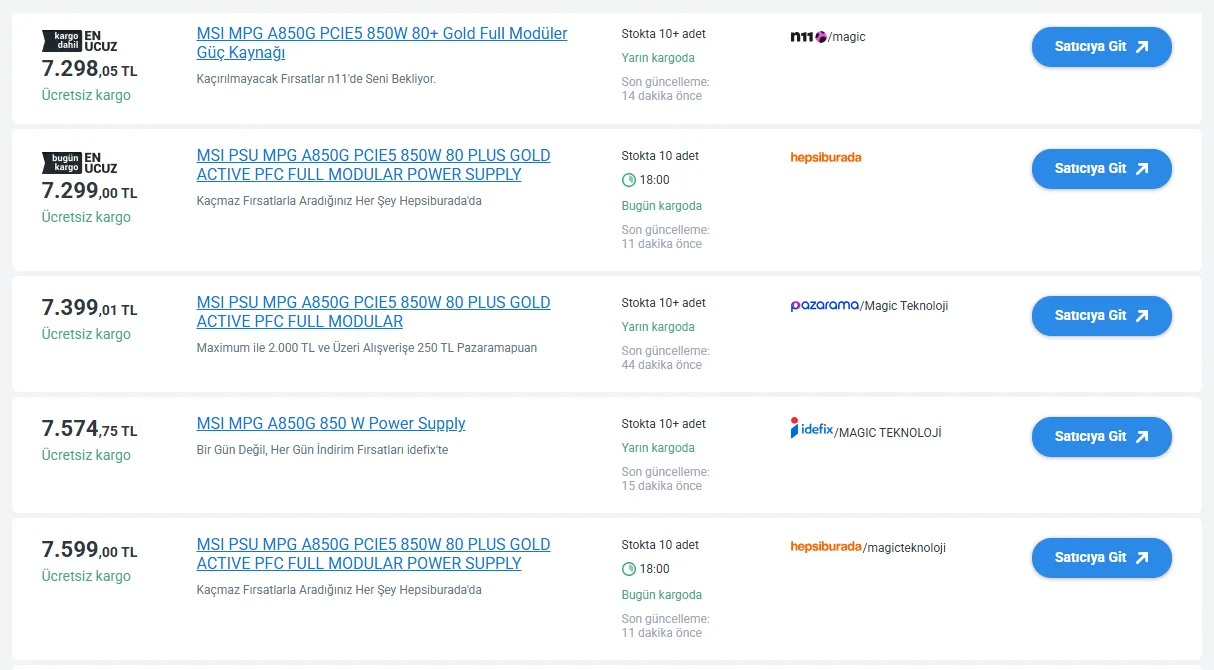Click '/MAGIC TEKNOLOJİ' seller next to idefix

tap(888, 433)
